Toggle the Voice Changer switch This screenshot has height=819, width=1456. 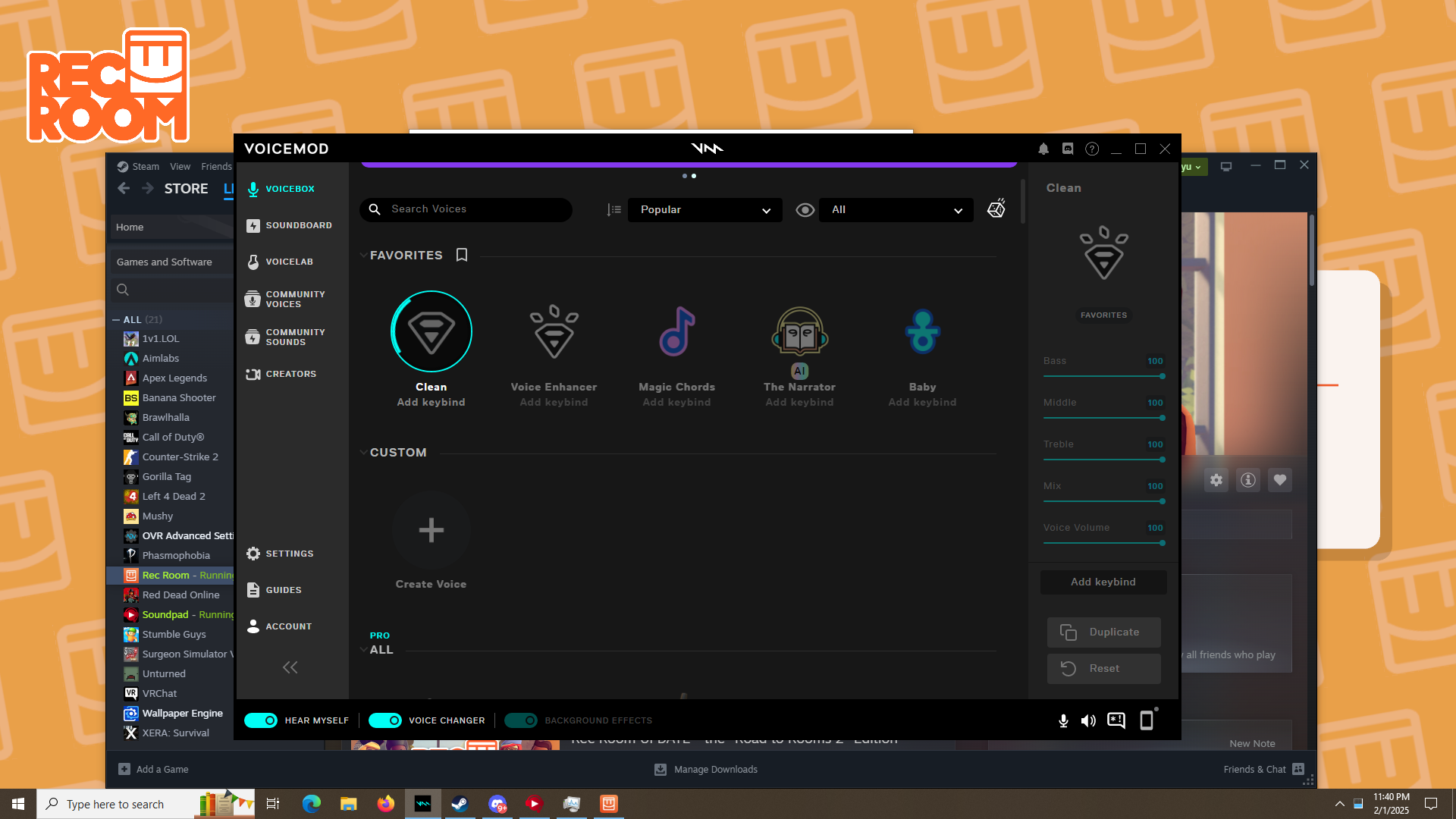pos(385,720)
